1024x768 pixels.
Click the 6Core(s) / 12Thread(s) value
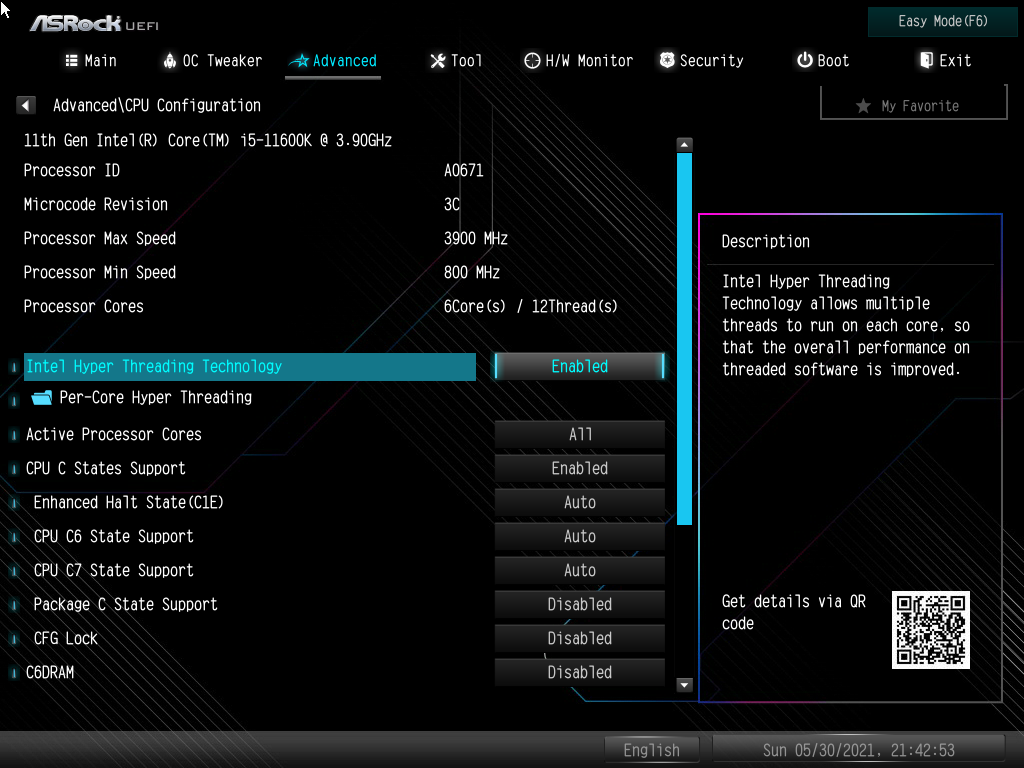[530, 307]
